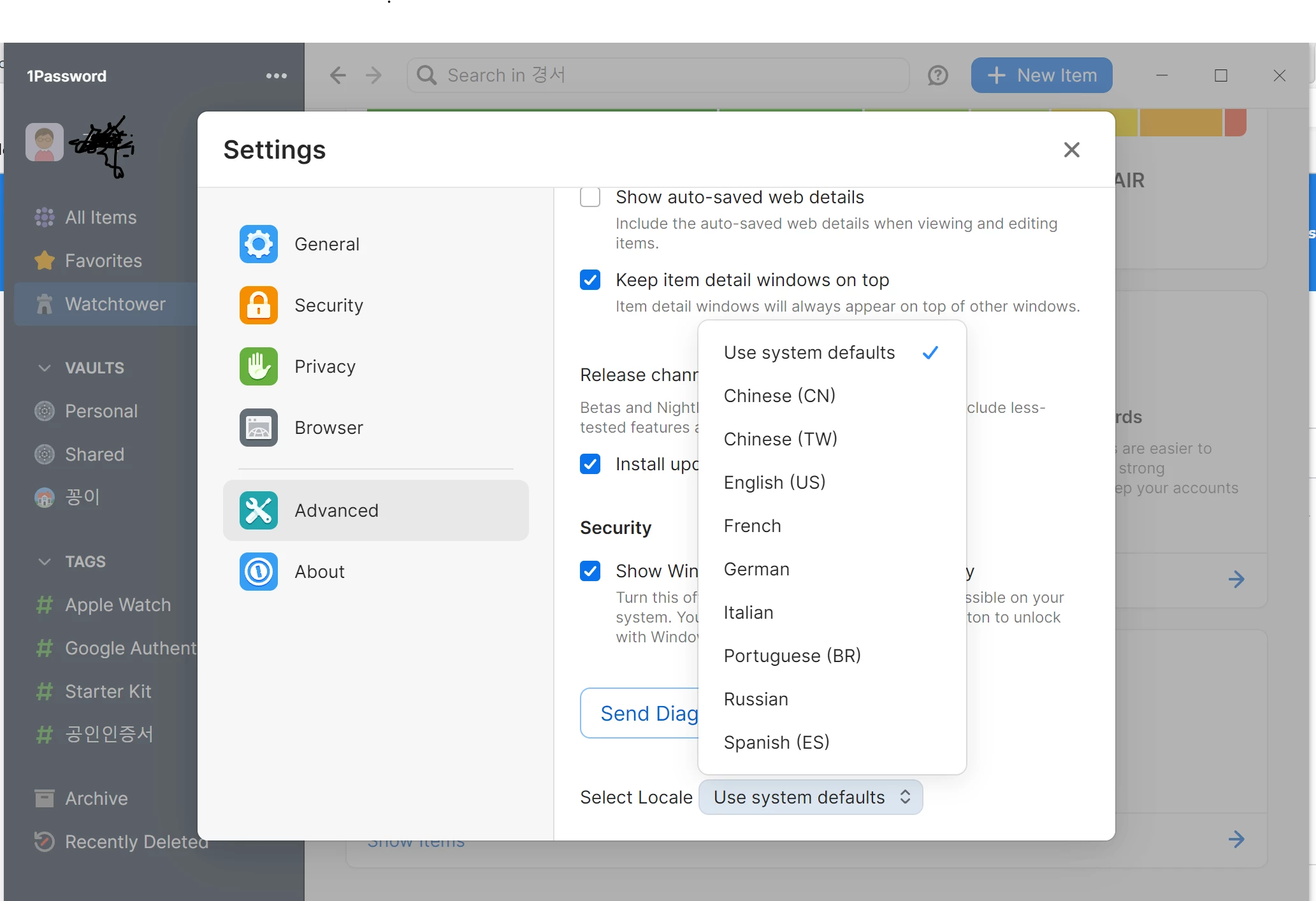The height and width of the screenshot is (901, 1316).
Task: Click the Starter Kit tag hash icon
Action: tap(45, 691)
